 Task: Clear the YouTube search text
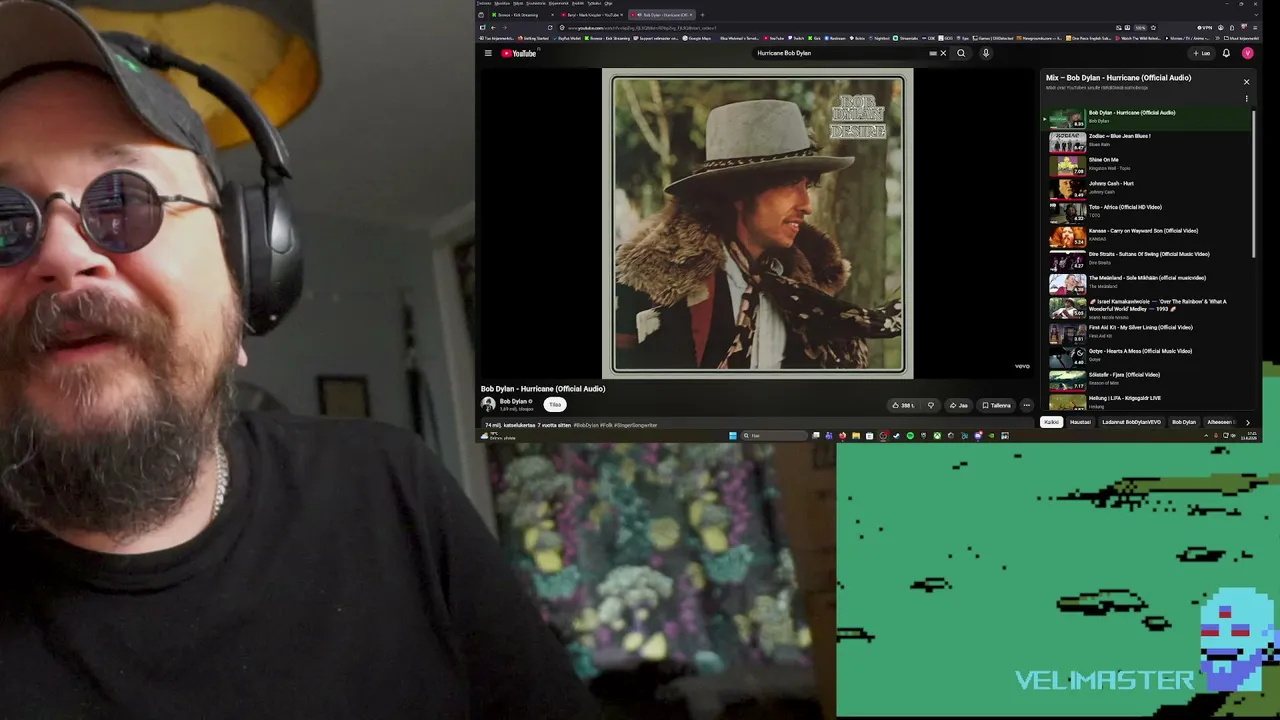(942, 53)
